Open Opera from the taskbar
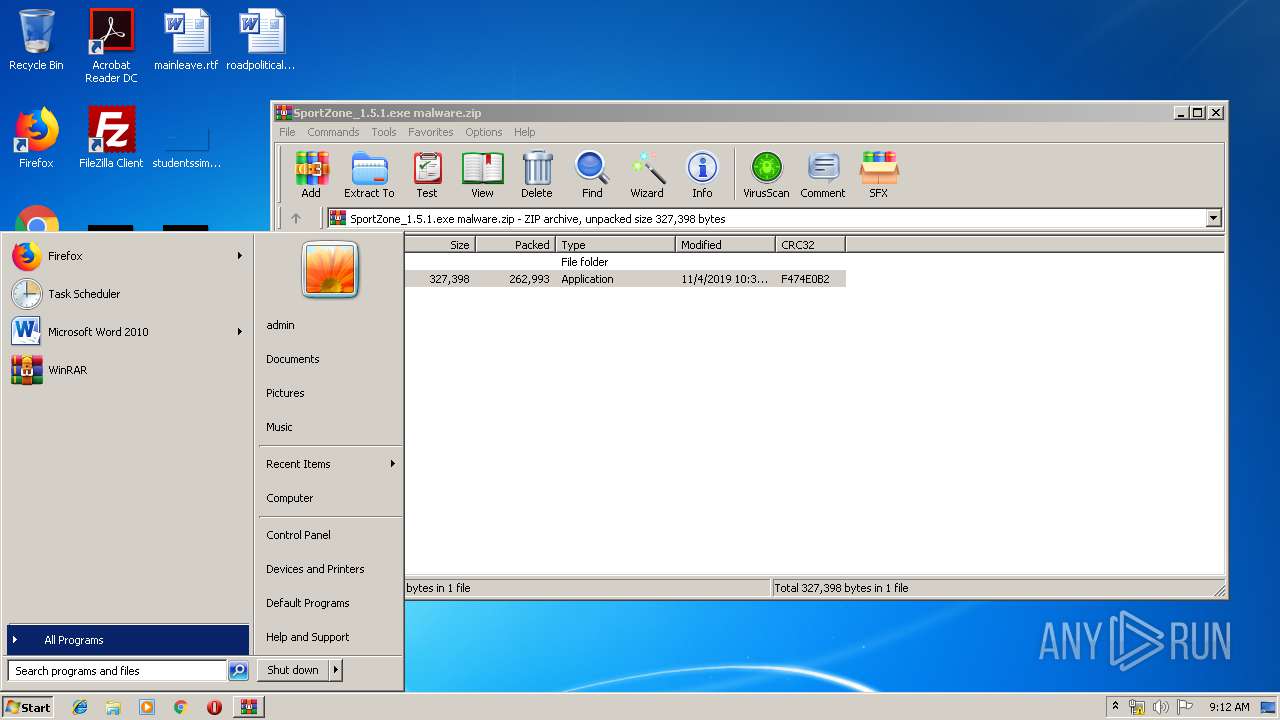 point(214,707)
